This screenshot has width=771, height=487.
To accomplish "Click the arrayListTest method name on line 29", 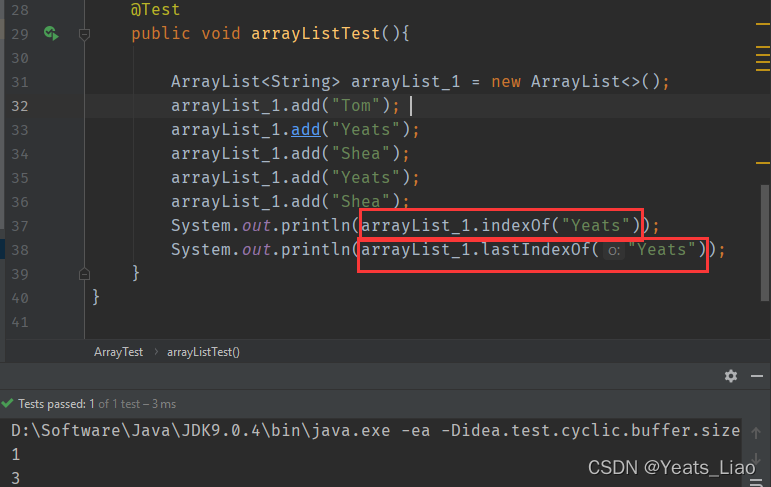I will 316,33.
